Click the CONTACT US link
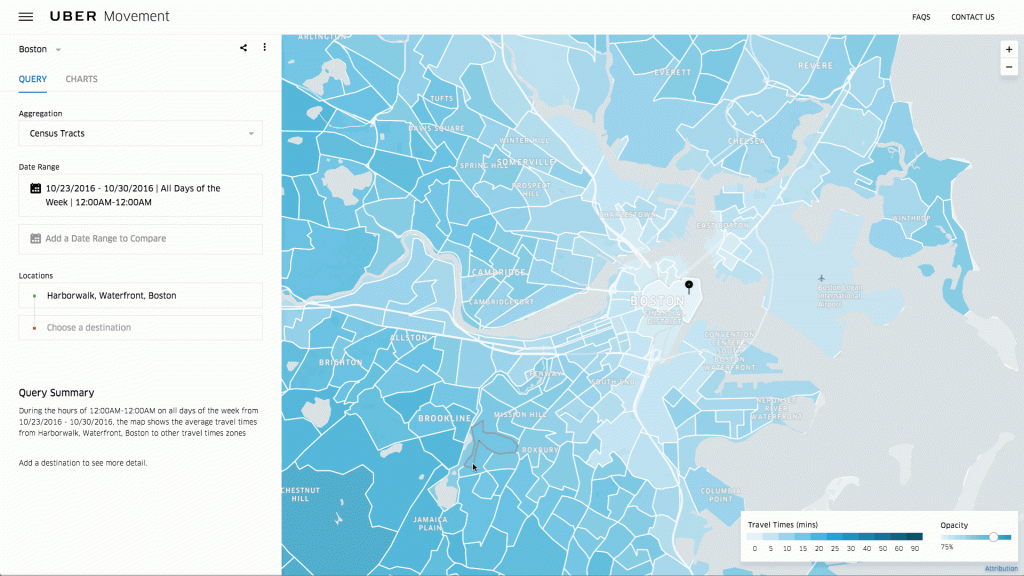Viewport: 1024px width, 576px height. click(971, 16)
